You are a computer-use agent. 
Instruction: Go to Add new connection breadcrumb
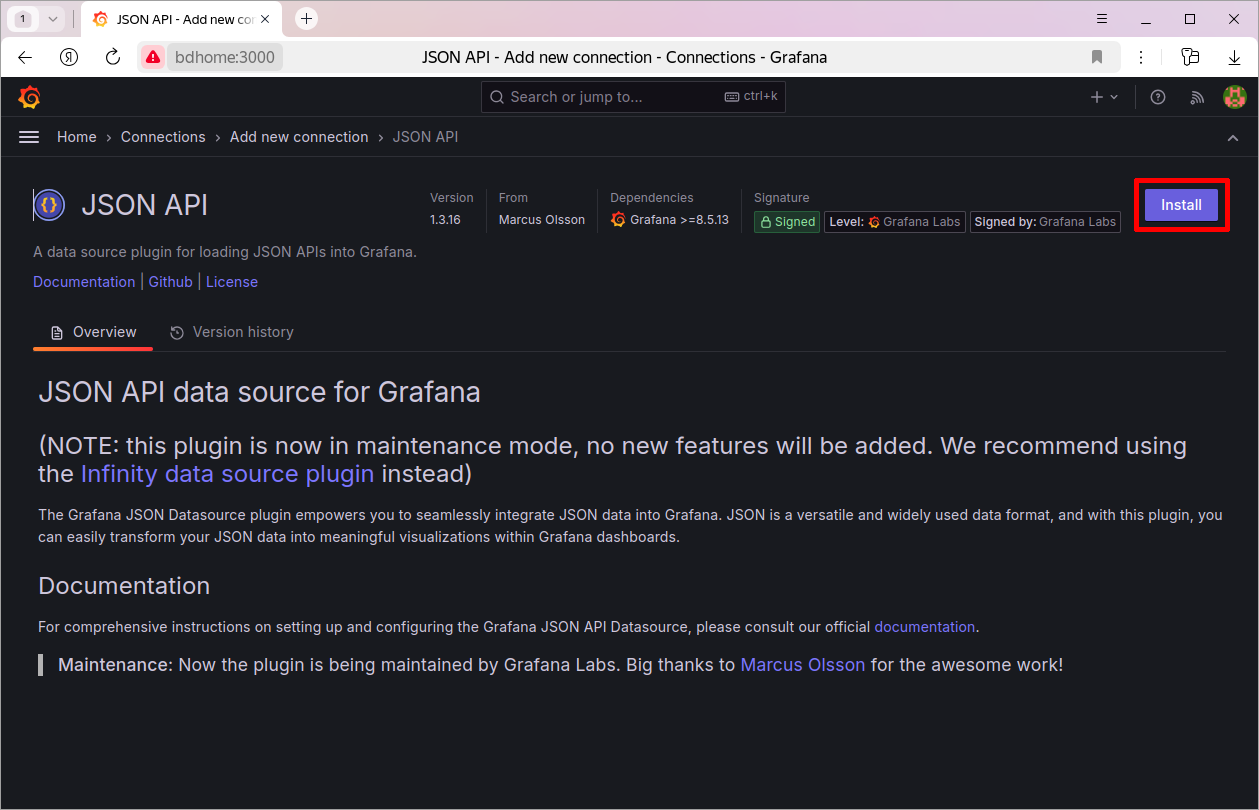point(299,137)
